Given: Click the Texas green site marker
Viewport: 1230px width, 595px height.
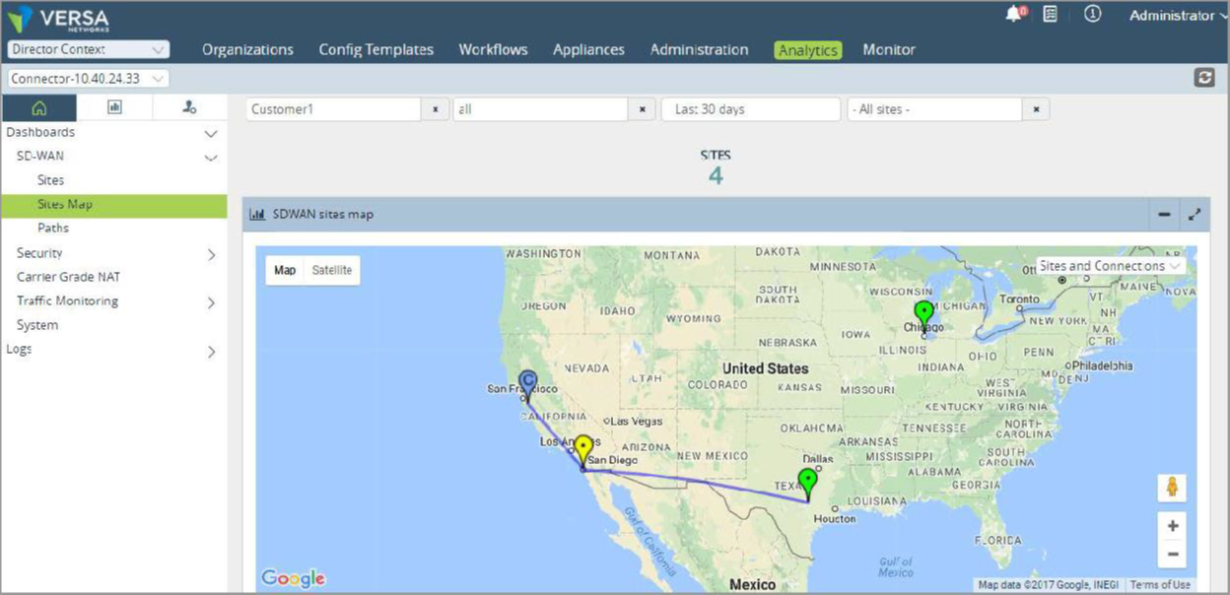Looking at the screenshot, I should click(807, 484).
